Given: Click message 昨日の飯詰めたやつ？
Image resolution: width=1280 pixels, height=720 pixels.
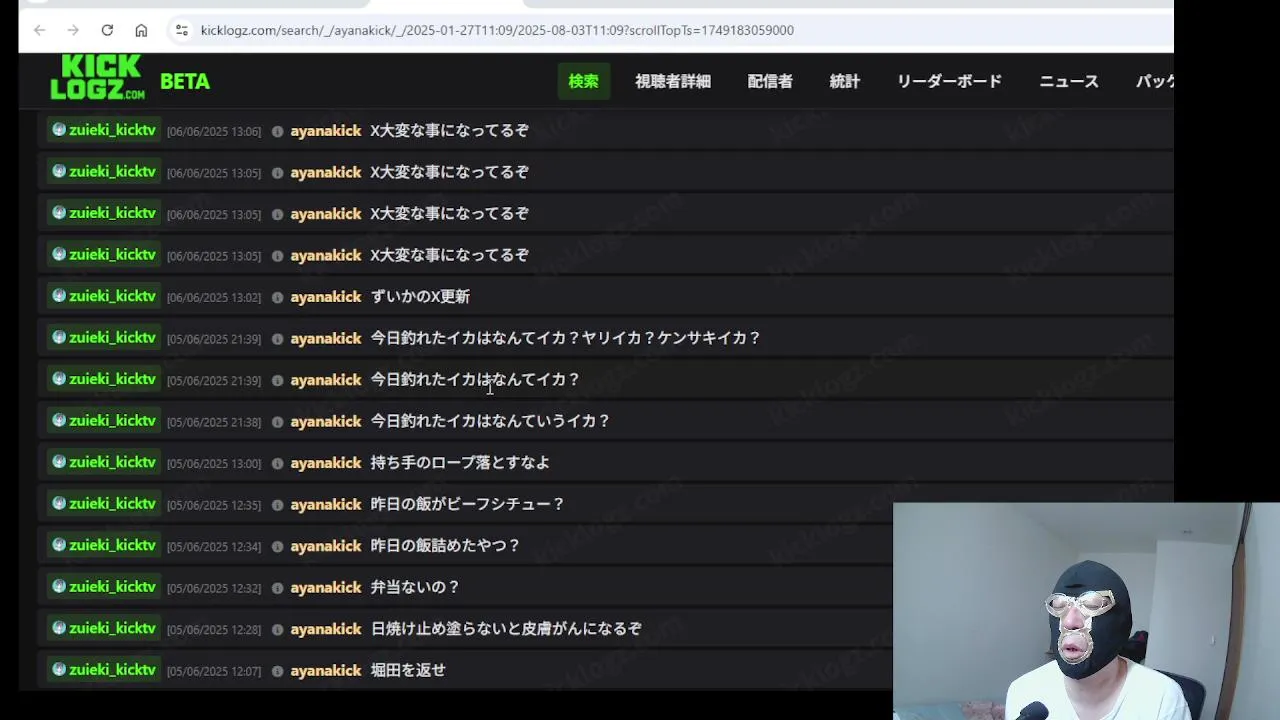Looking at the screenshot, I should pyautogui.click(x=445, y=546).
